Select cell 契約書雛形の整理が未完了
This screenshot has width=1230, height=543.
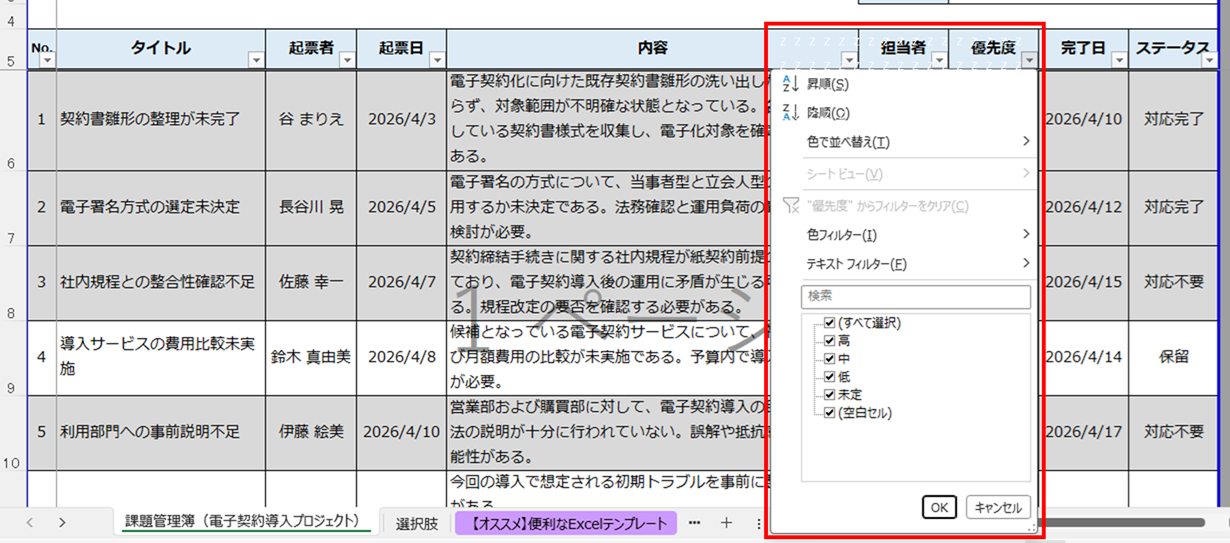(x=160, y=120)
